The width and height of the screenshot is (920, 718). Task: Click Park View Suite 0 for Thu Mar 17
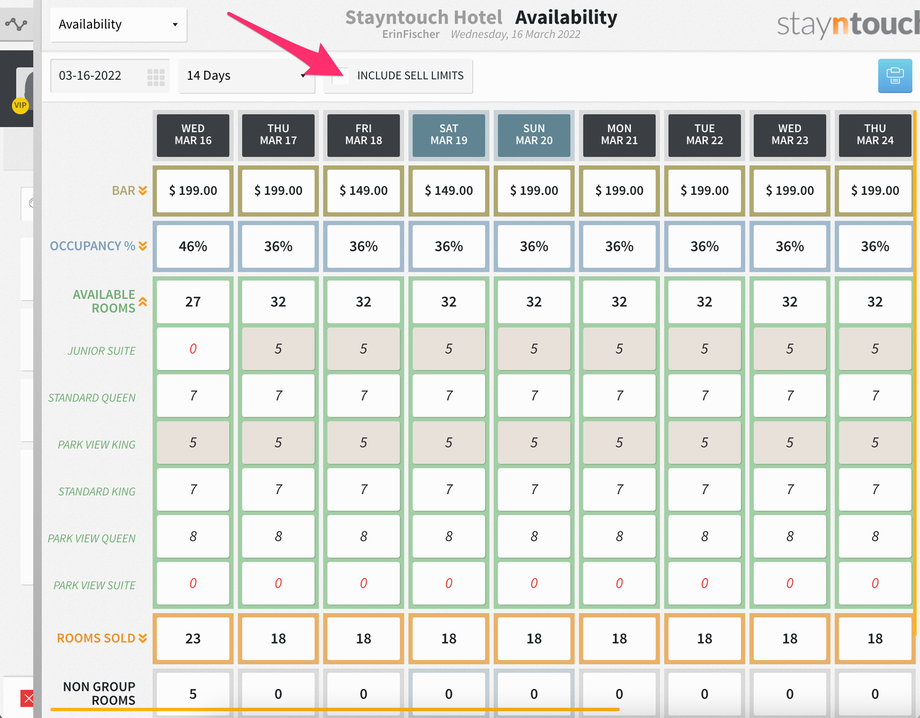point(278,584)
